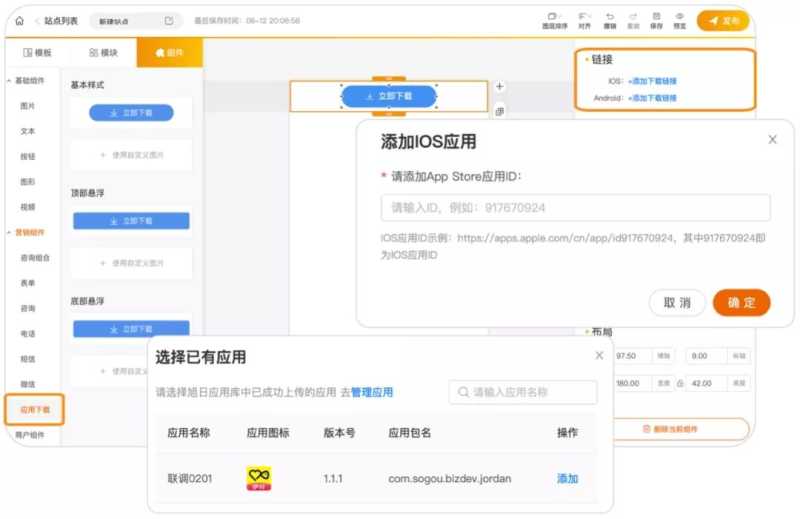Click the 联调0201 app icon thumbnail
Screen dimensions: 800x519
(x=259, y=478)
